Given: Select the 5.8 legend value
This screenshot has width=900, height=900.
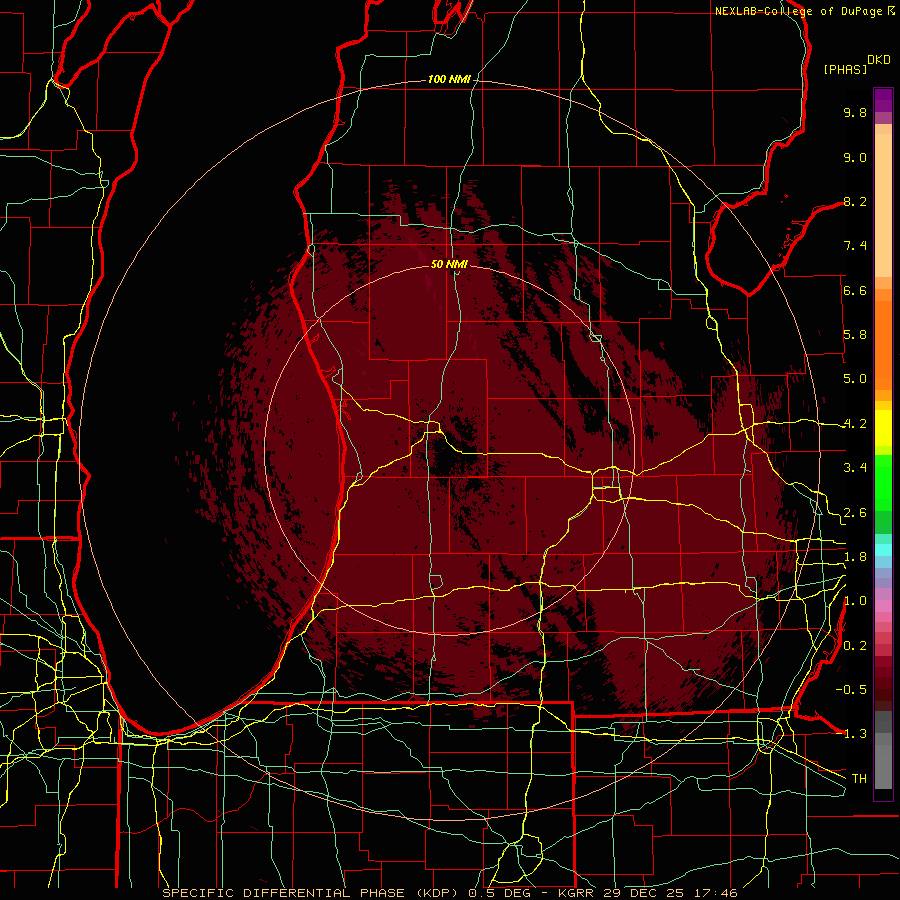Looking at the screenshot, I should coord(855,335).
